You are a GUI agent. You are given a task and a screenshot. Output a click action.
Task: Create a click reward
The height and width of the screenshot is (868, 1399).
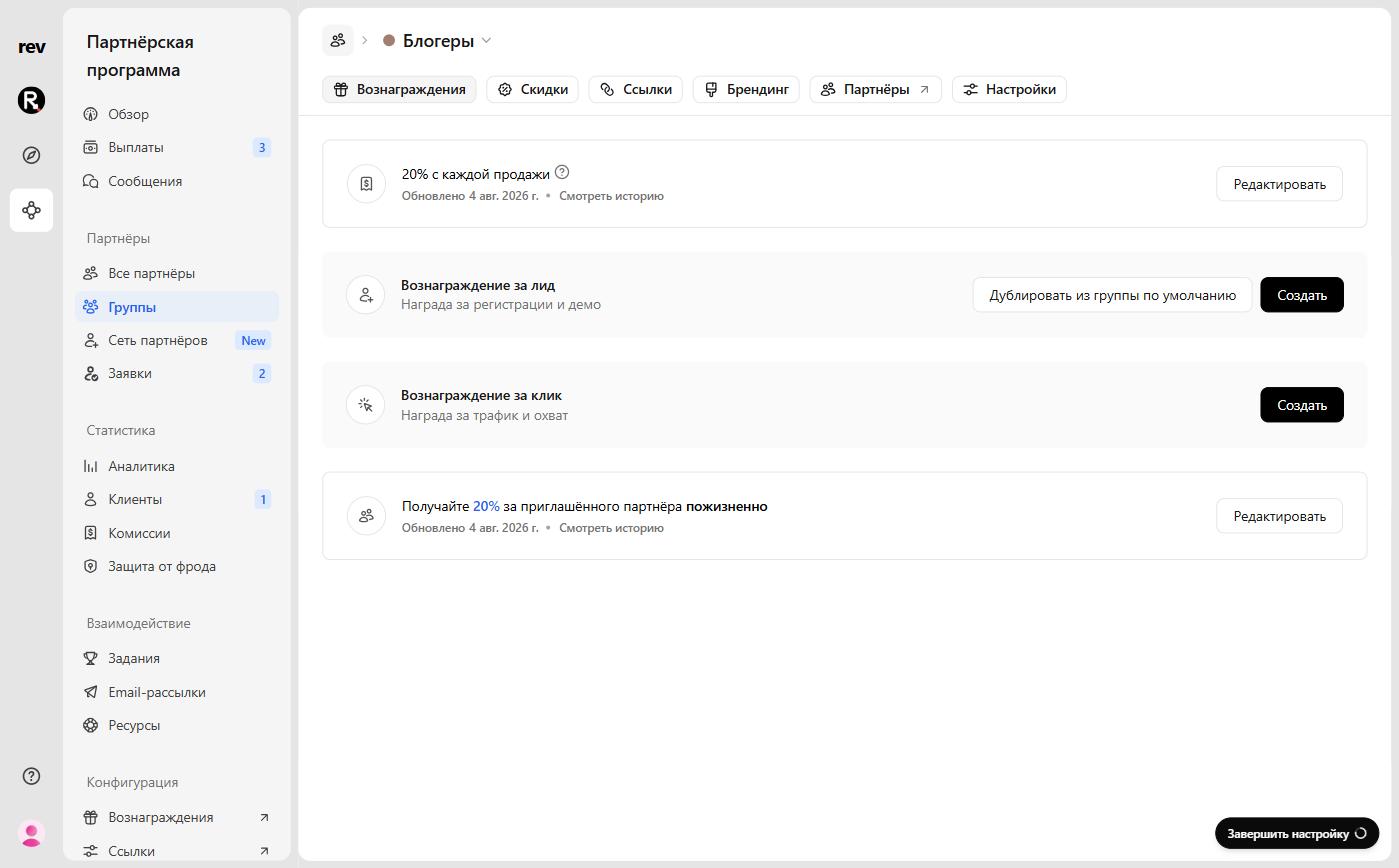click(x=1301, y=405)
